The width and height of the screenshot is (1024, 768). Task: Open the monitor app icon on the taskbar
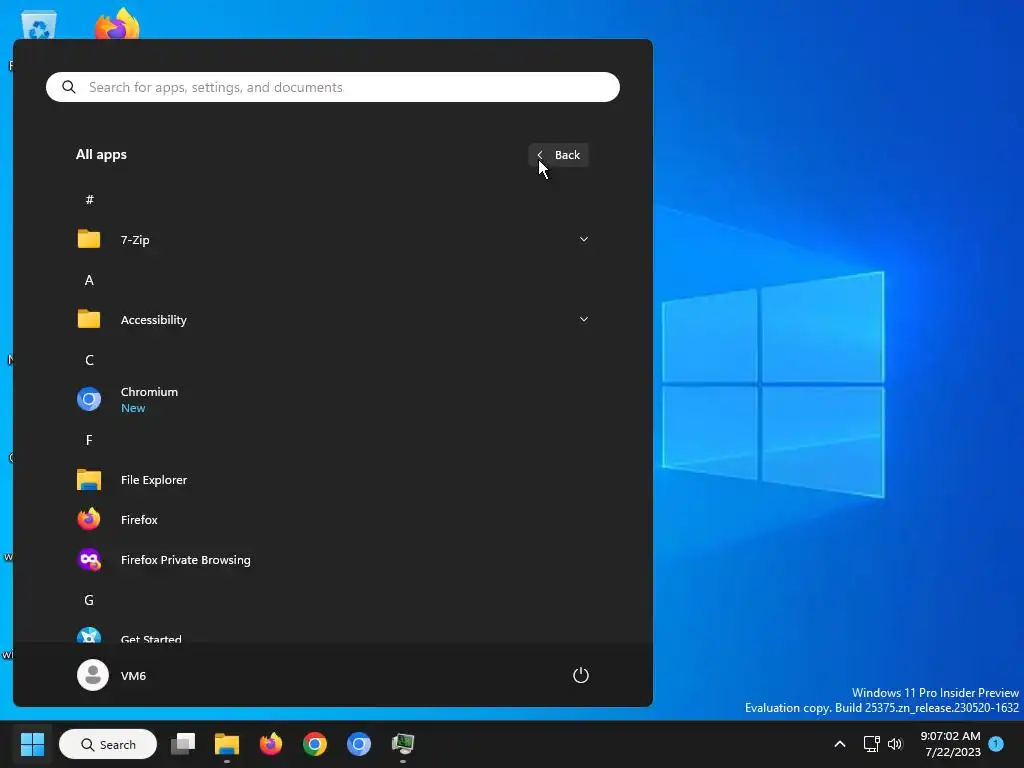point(403,744)
